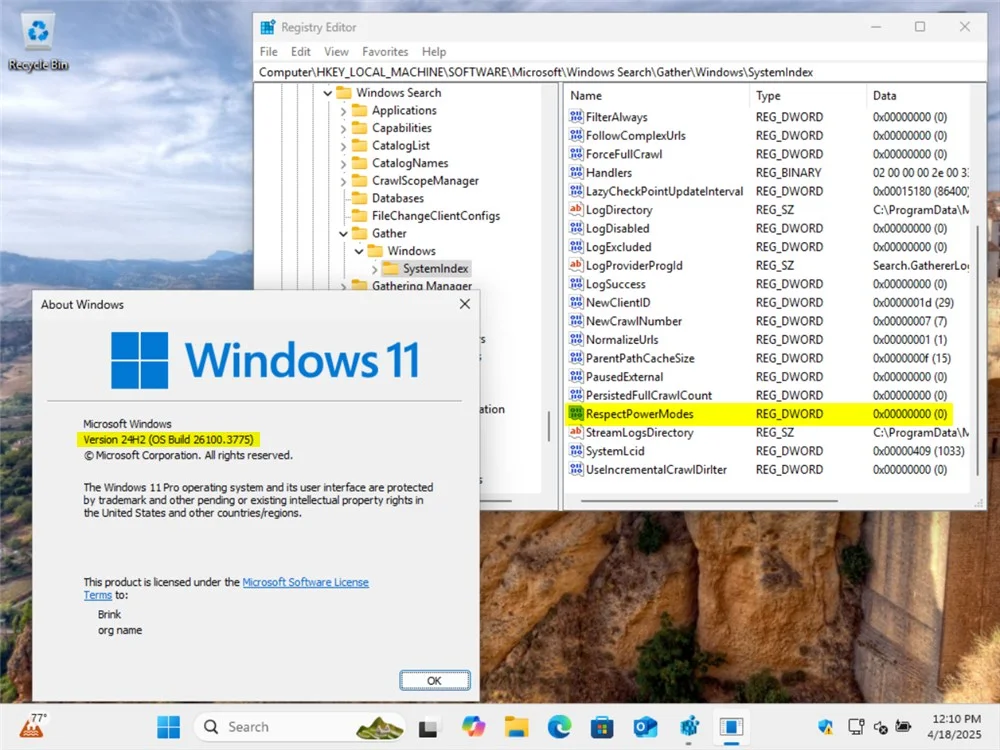Image resolution: width=1000 pixels, height=750 pixels.
Task: Open Outlook from the taskbar
Action: click(645, 727)
